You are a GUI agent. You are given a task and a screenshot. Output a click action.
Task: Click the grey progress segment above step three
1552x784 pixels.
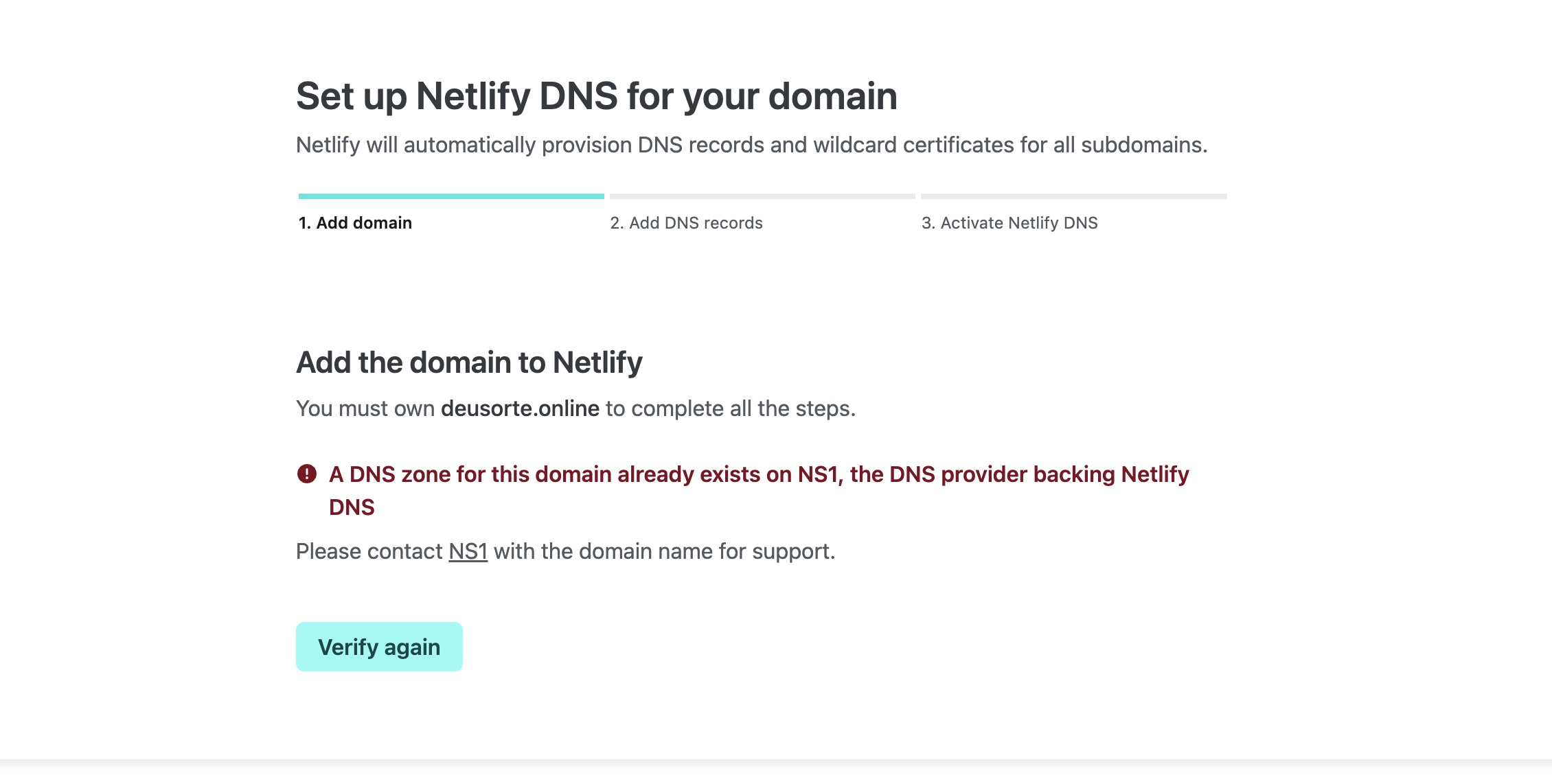tap(1073, 196)
